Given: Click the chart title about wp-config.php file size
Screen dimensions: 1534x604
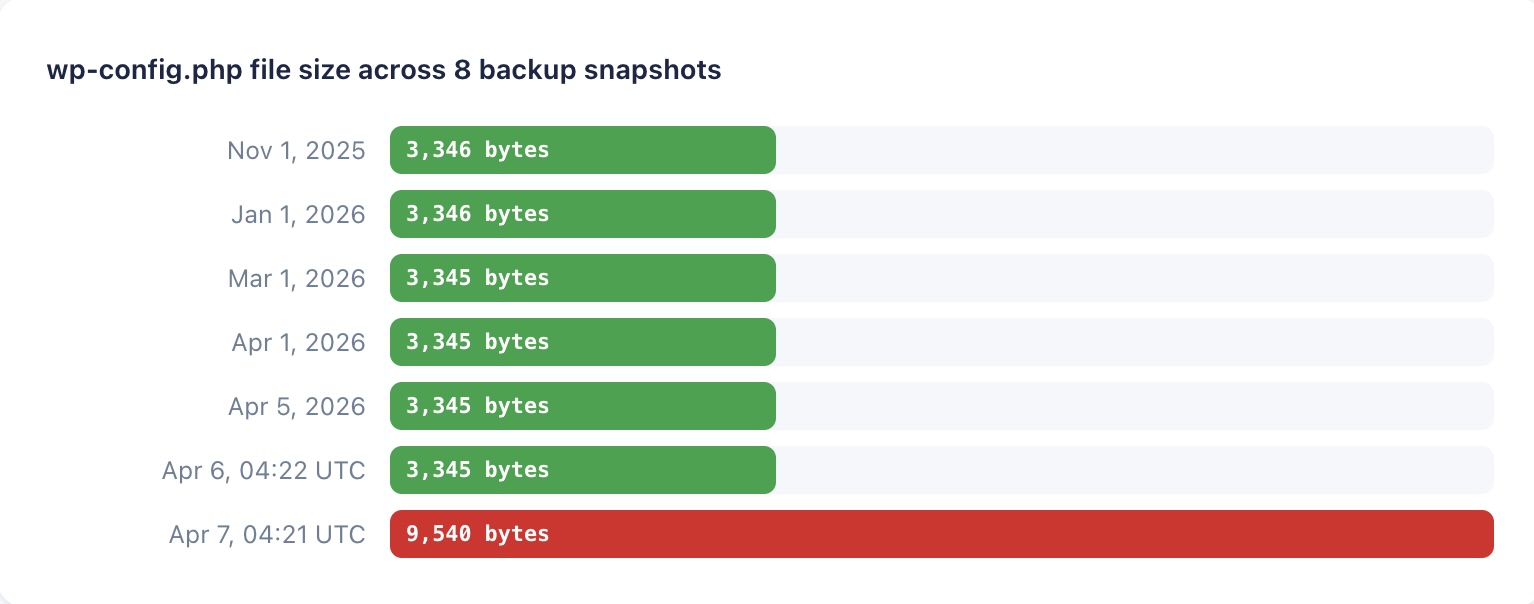Looking at the screenshot, I should tap(383, 71).
